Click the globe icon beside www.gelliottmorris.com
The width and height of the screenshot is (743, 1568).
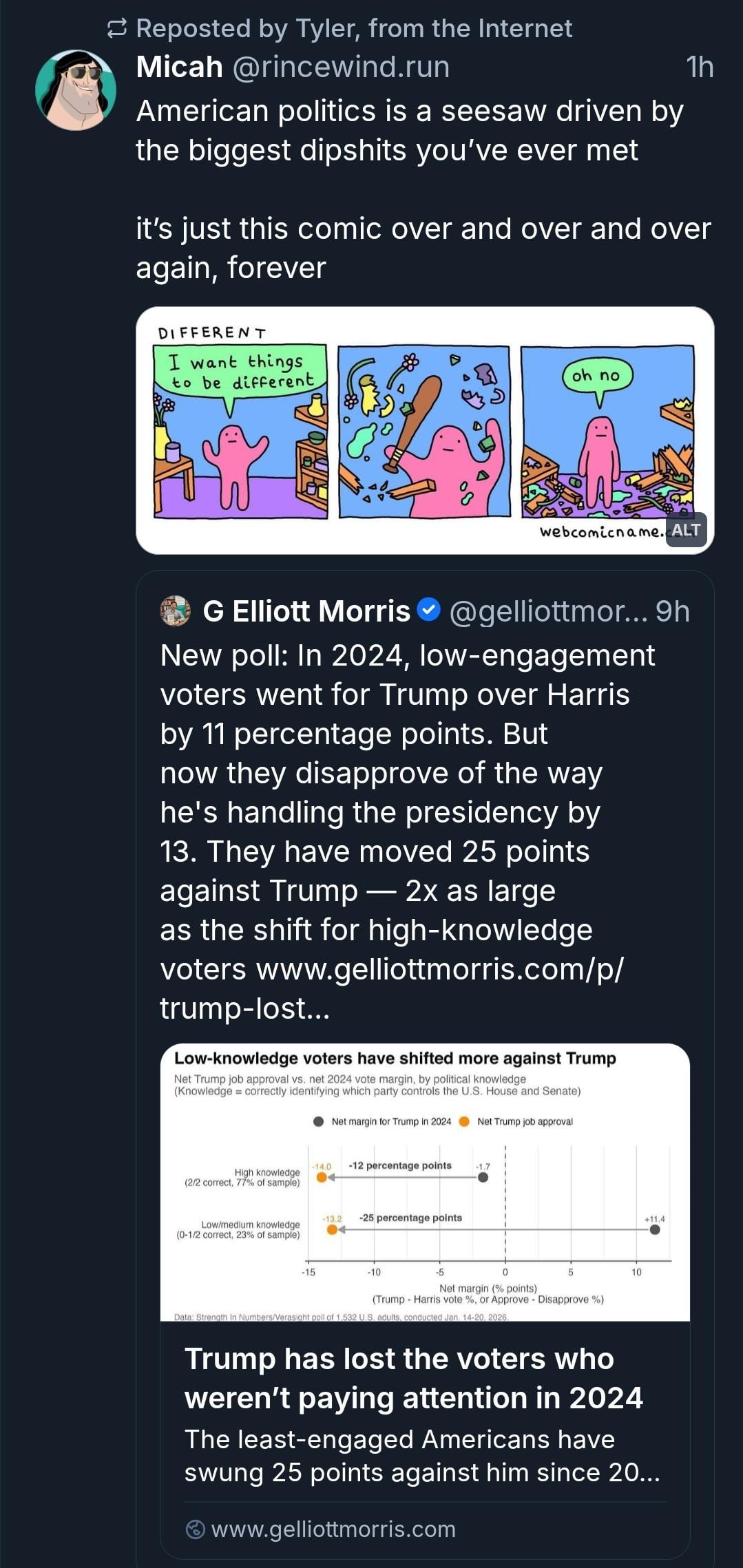196,1529
